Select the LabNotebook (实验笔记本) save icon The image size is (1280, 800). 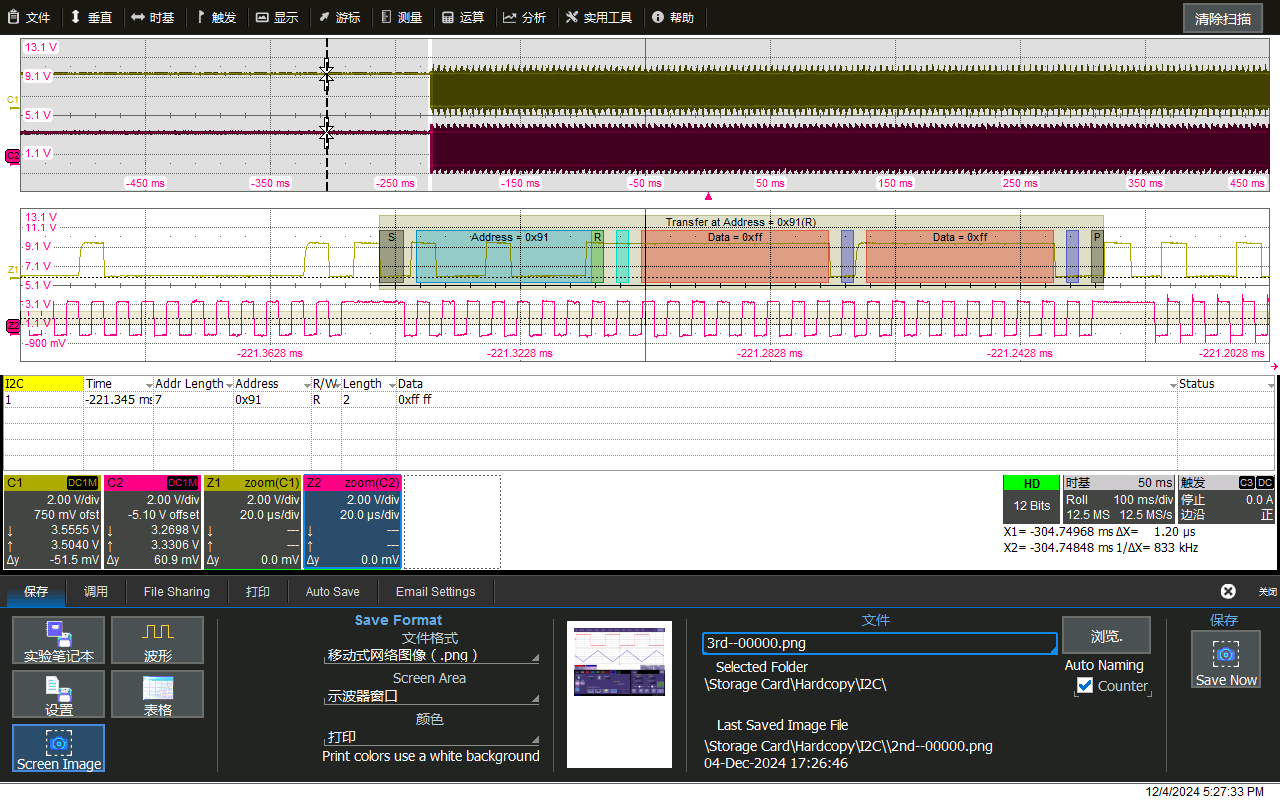coord(58,642)
